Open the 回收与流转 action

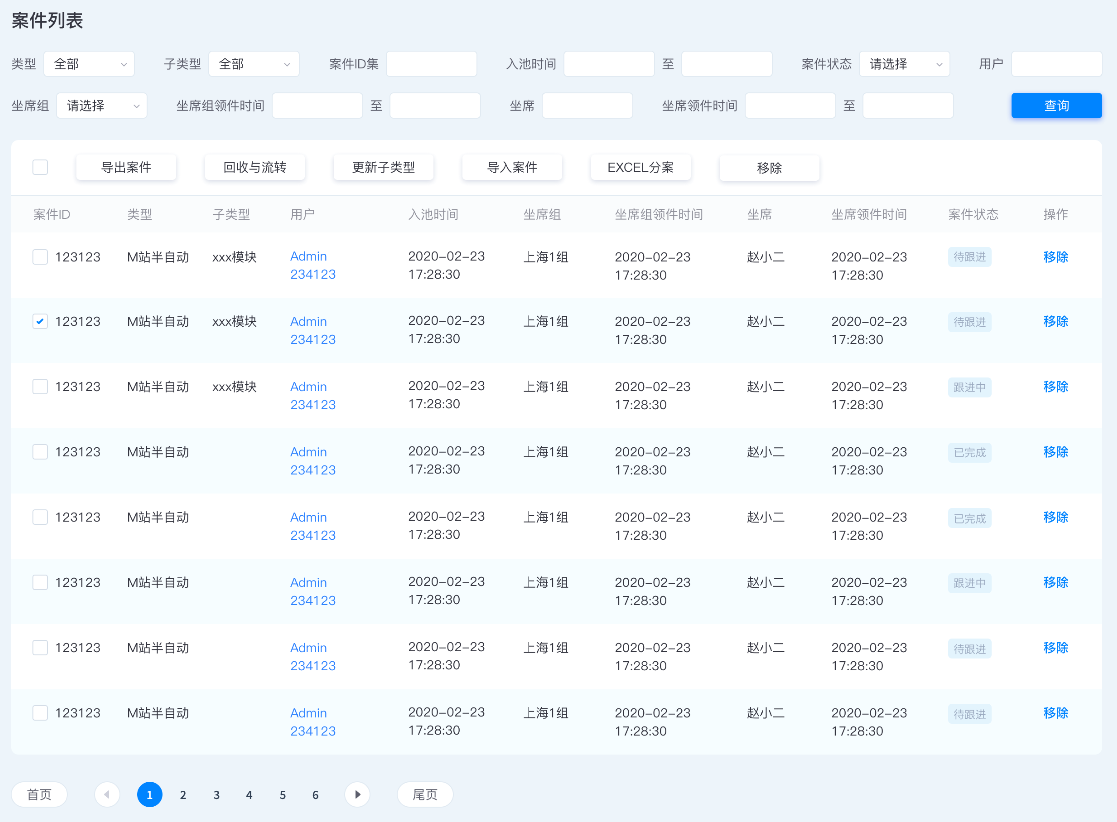(255, 167)
